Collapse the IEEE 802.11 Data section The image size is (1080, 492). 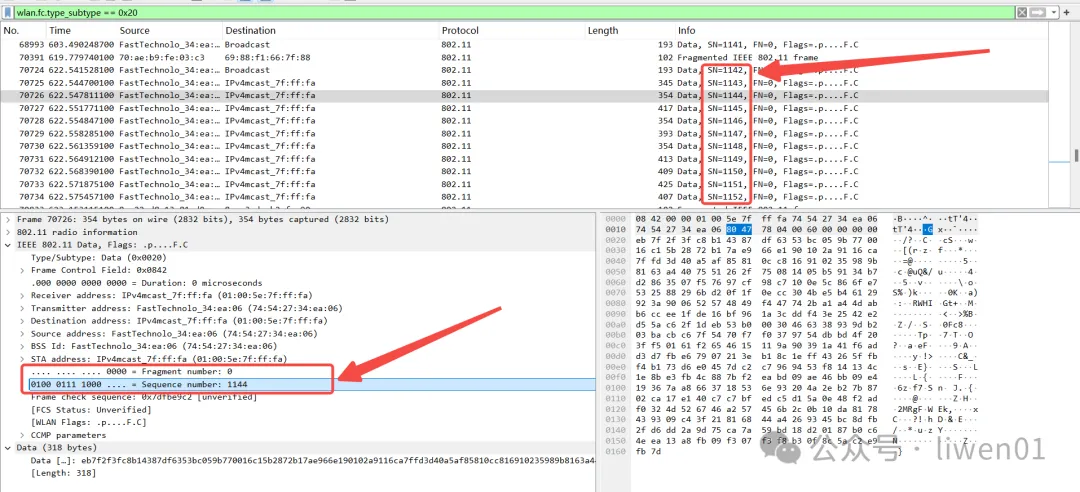tap(8, 246)
